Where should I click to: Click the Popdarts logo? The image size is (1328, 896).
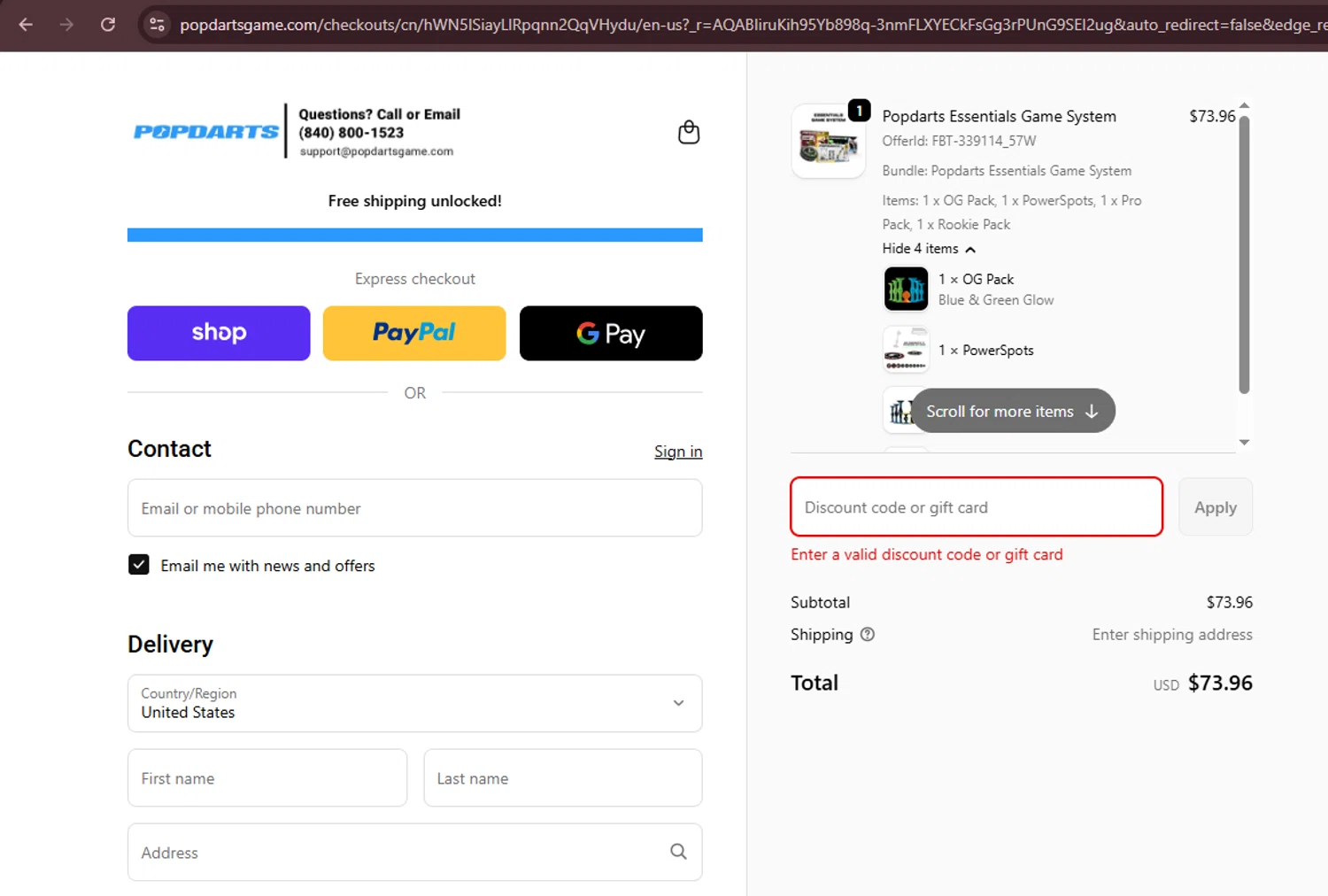click(x=206, y=132)
